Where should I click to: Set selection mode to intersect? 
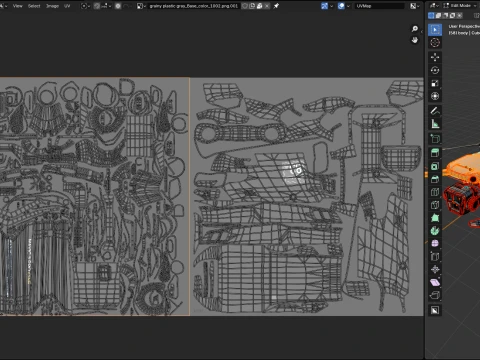tap(459, 15)
